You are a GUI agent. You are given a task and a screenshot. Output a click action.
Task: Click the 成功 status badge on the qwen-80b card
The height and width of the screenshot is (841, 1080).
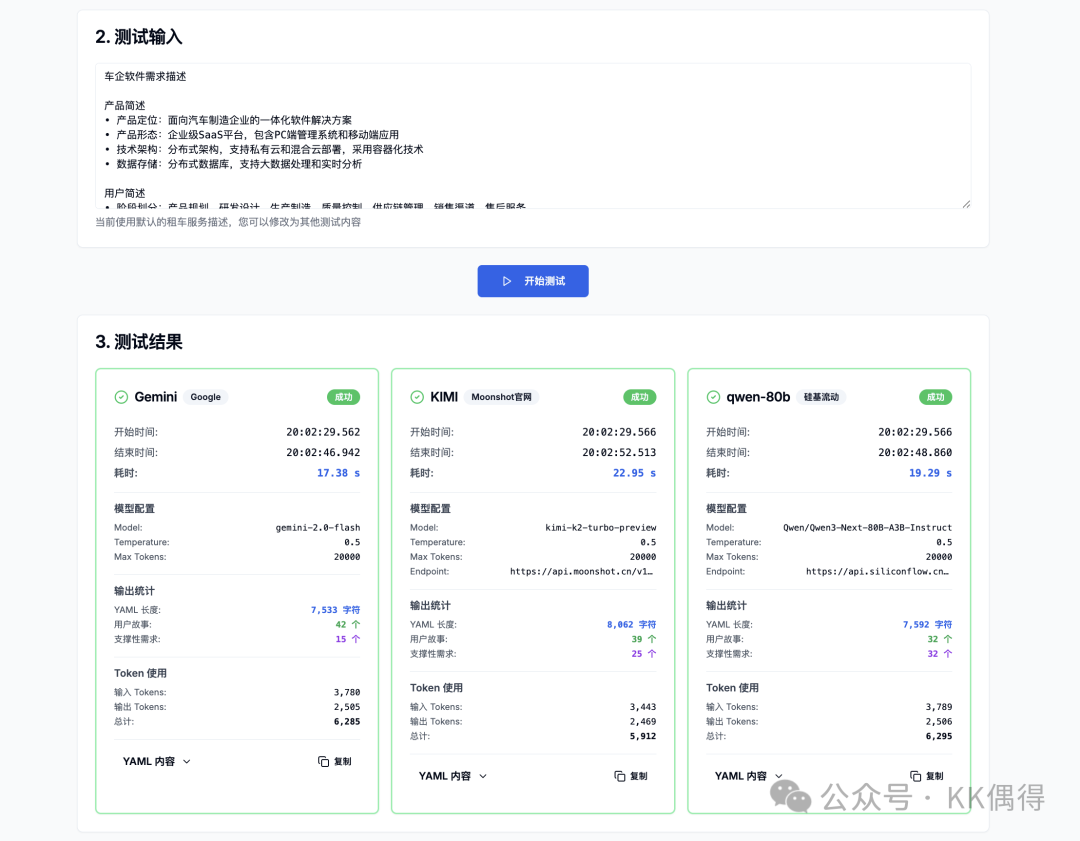click(x=935, y=397)
